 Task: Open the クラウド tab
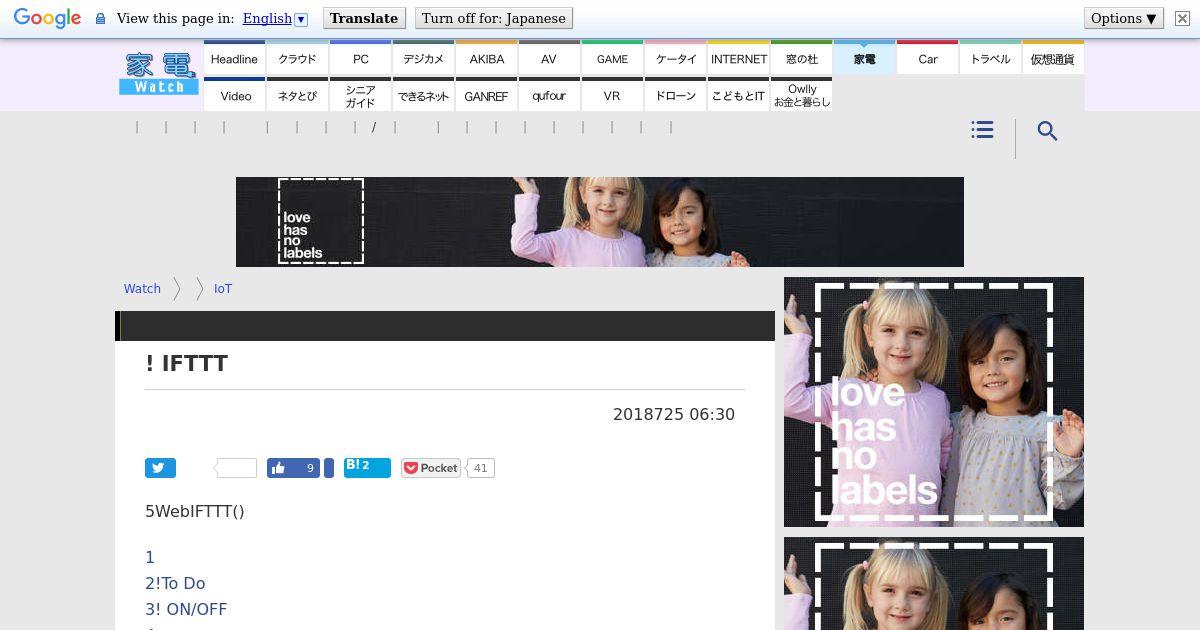[x=297, y=58]
